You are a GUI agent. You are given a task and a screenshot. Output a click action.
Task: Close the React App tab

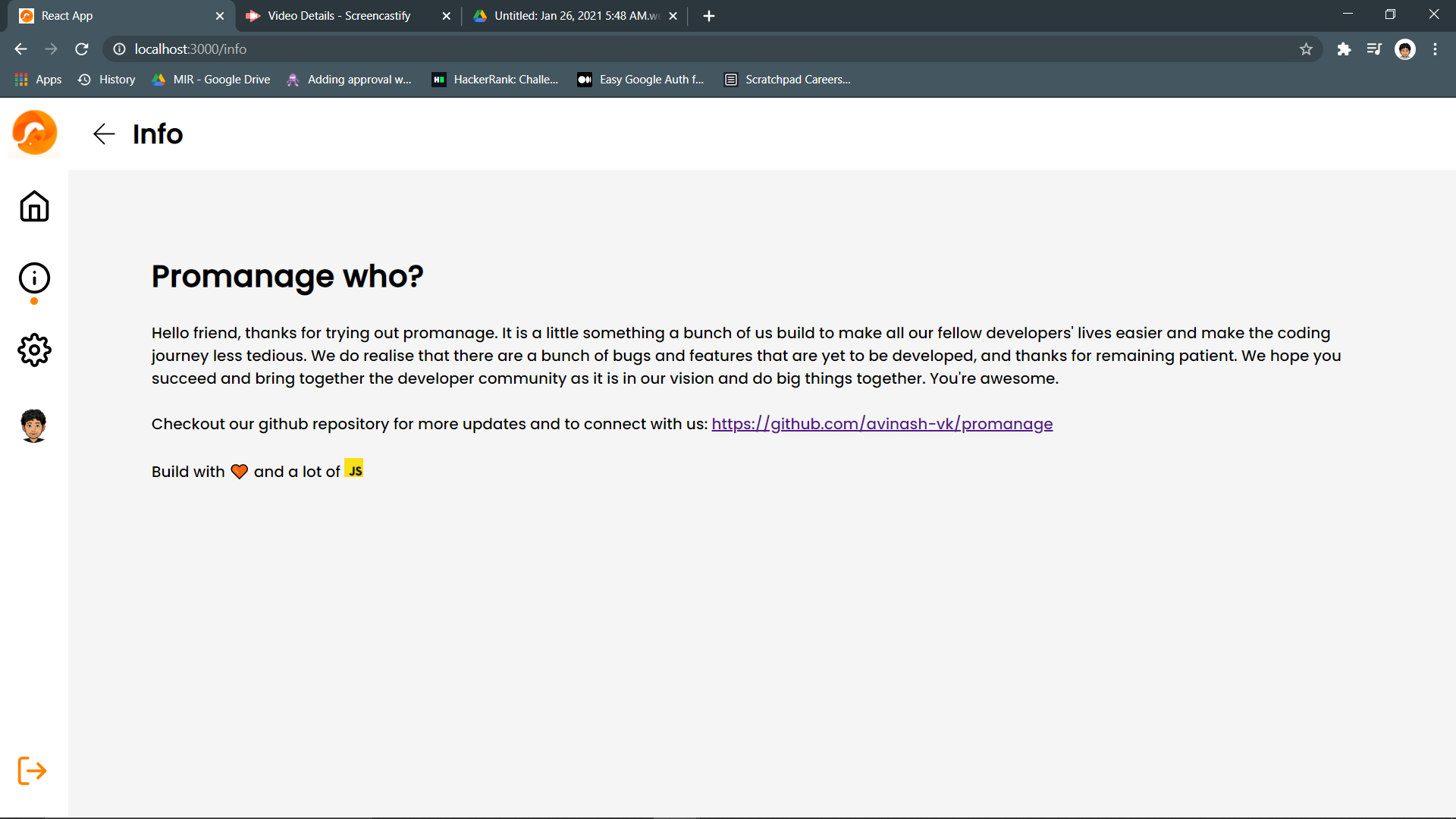click(x=220, y=16)
